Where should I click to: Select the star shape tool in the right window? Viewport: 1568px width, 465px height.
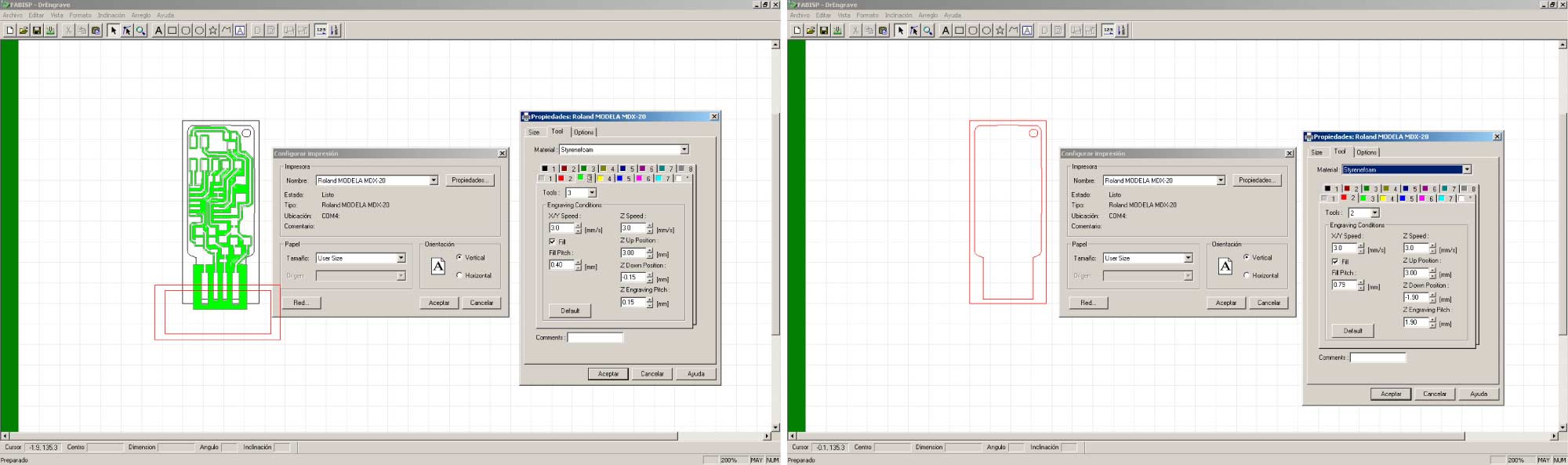pos(1000,31)
